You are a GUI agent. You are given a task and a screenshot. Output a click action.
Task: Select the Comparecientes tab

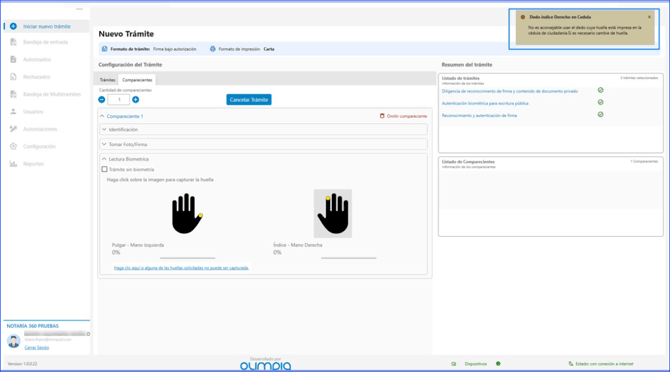click(137, 80)
